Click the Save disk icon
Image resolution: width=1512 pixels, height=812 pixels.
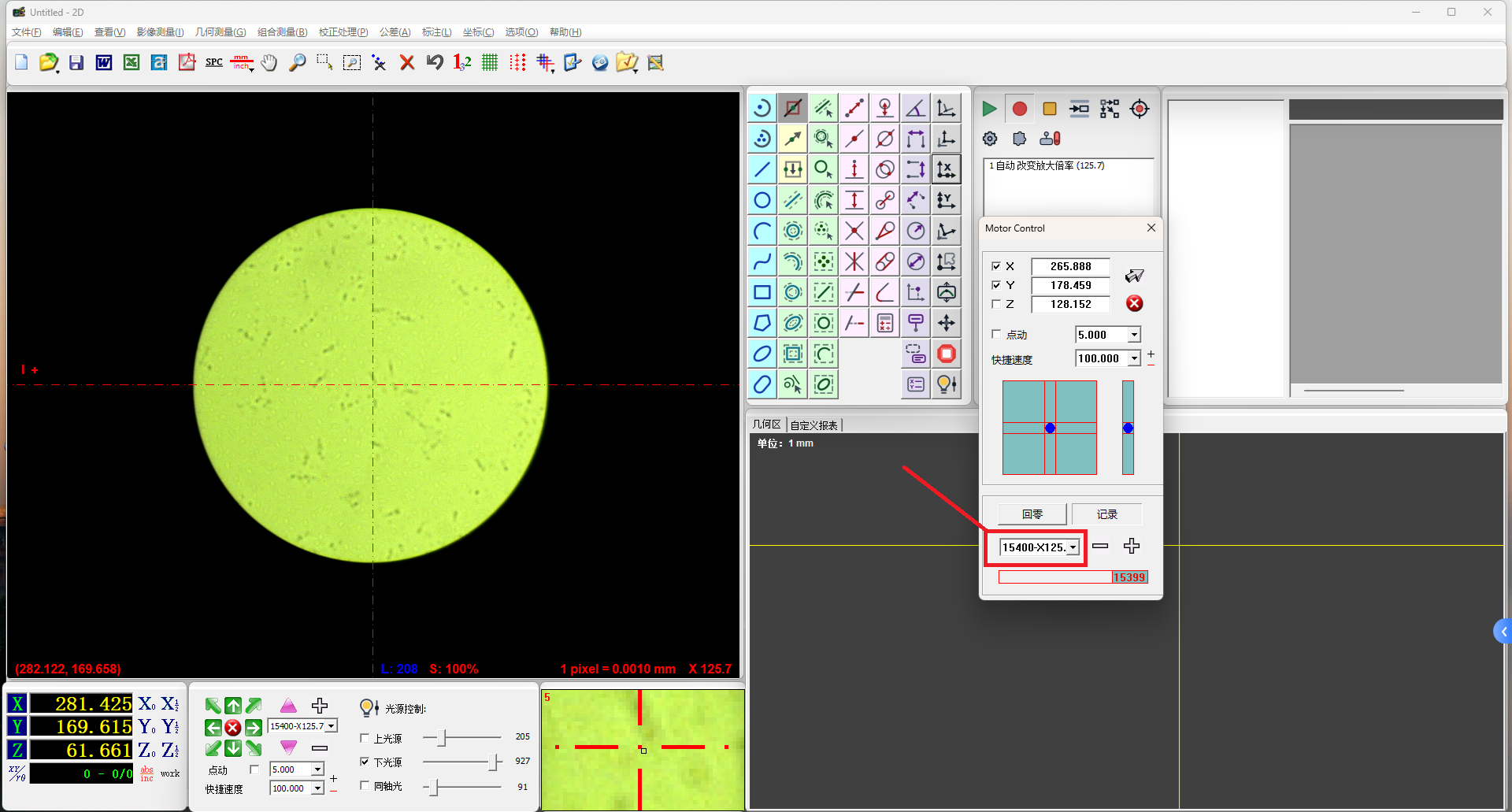click(76, 62)
